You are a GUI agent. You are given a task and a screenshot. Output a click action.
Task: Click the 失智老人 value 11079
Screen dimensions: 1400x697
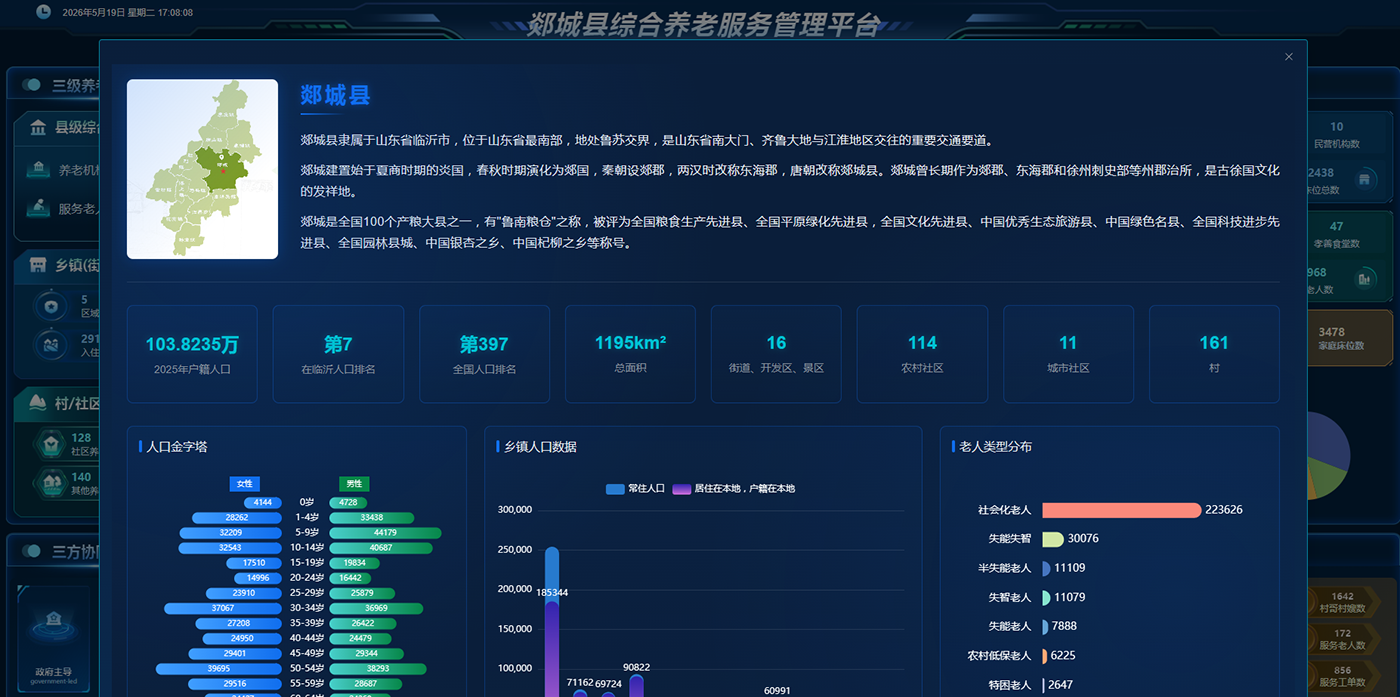point(1069,597)
